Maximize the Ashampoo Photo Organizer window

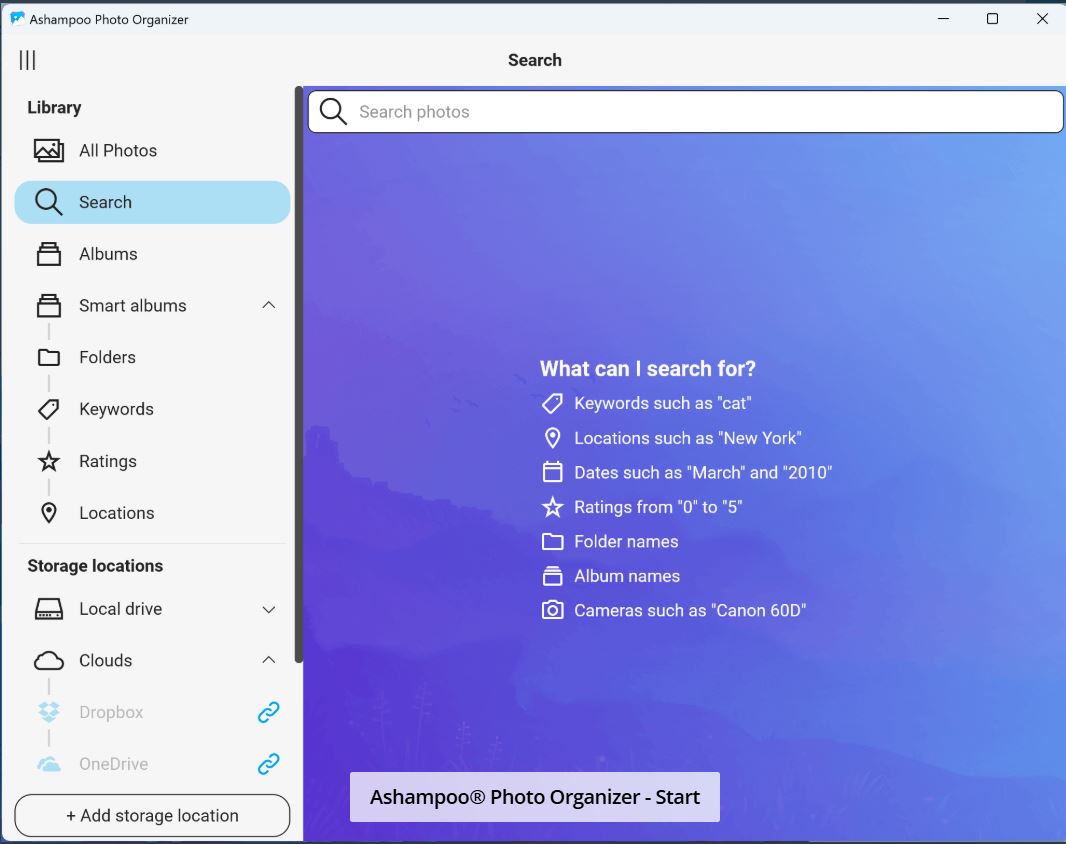click(x=992, y=19)
